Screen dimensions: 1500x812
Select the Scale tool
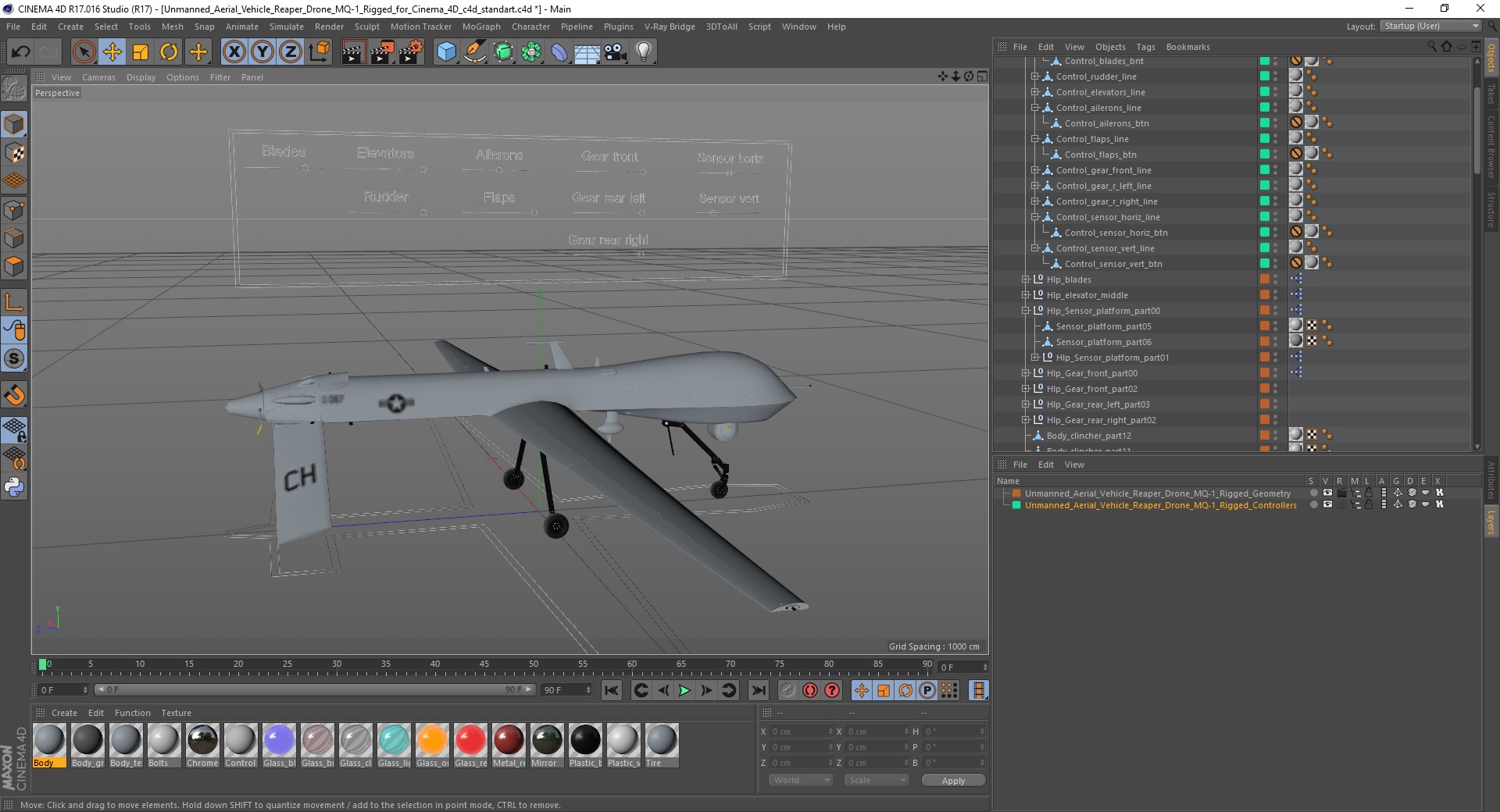tap(141, 52)
